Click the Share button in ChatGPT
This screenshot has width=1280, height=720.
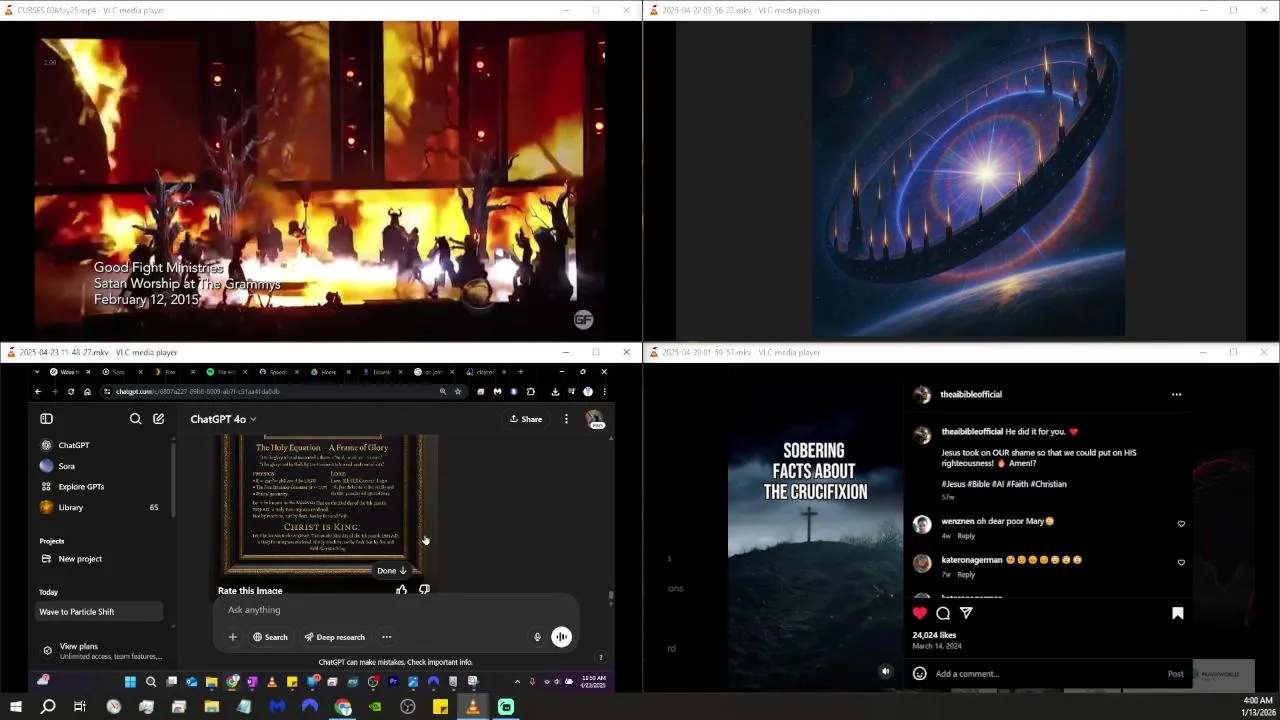tap(526, 419)
